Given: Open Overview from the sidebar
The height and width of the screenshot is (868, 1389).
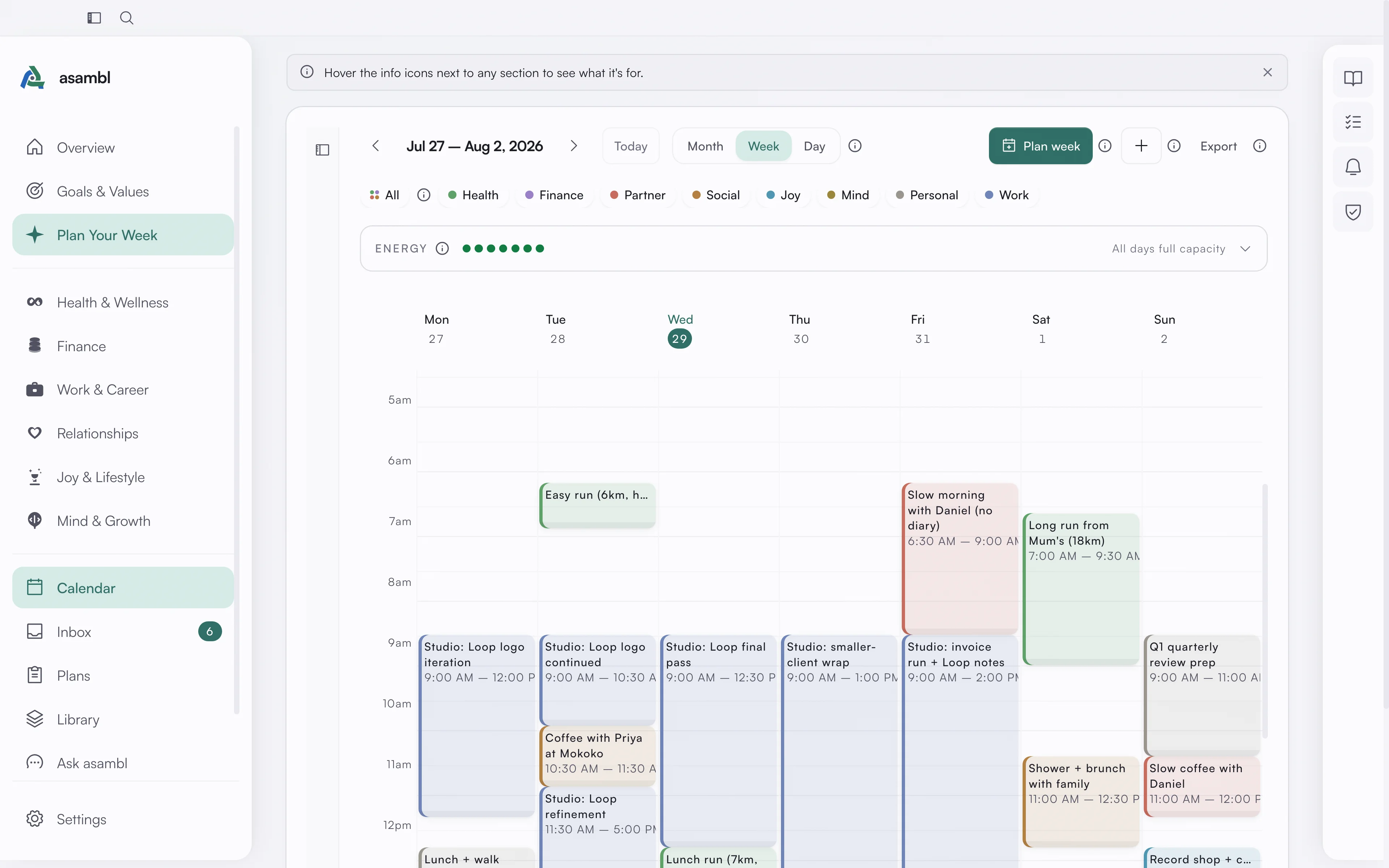Looking at the screenshot, I should pos(123,148).
